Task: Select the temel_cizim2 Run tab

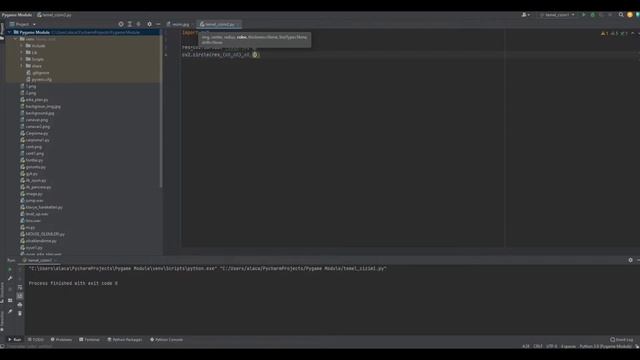Action: pyautogui.click(x=40, y=260)
